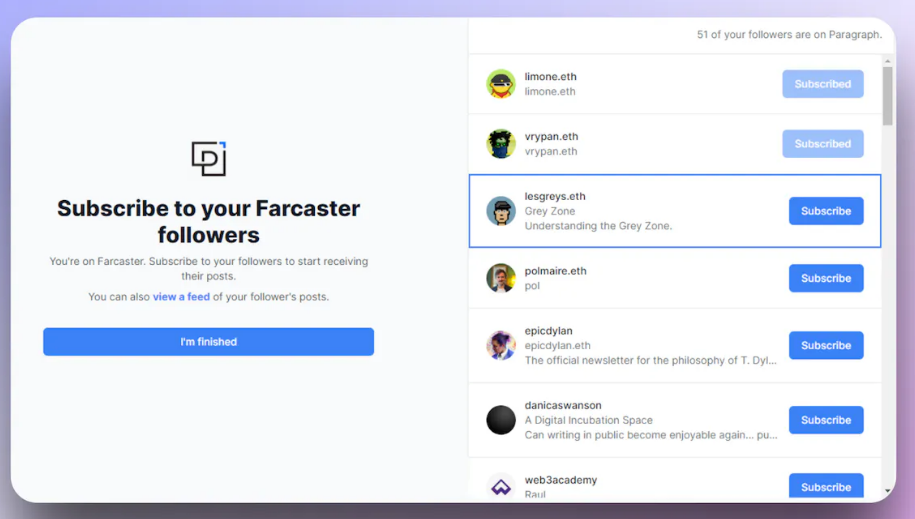The height and width of the screenshot is (519, 915).
Task: Toggle Subscribed button for vrypan.eth
Action: [x=822, y=144]
